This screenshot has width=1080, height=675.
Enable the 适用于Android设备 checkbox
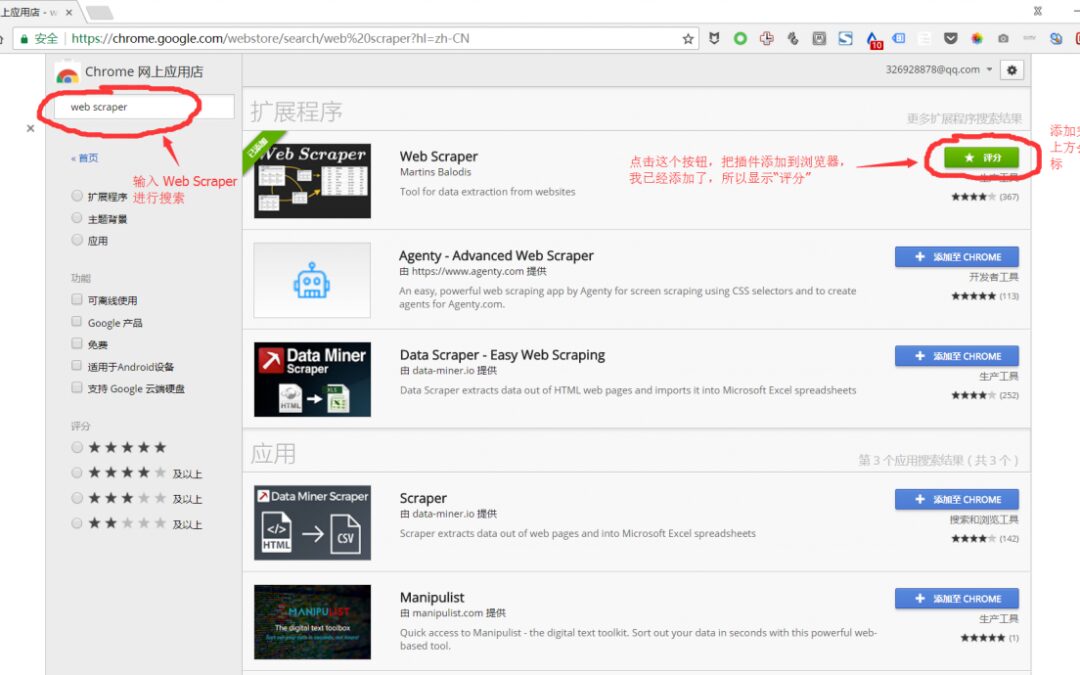[77, 366]
